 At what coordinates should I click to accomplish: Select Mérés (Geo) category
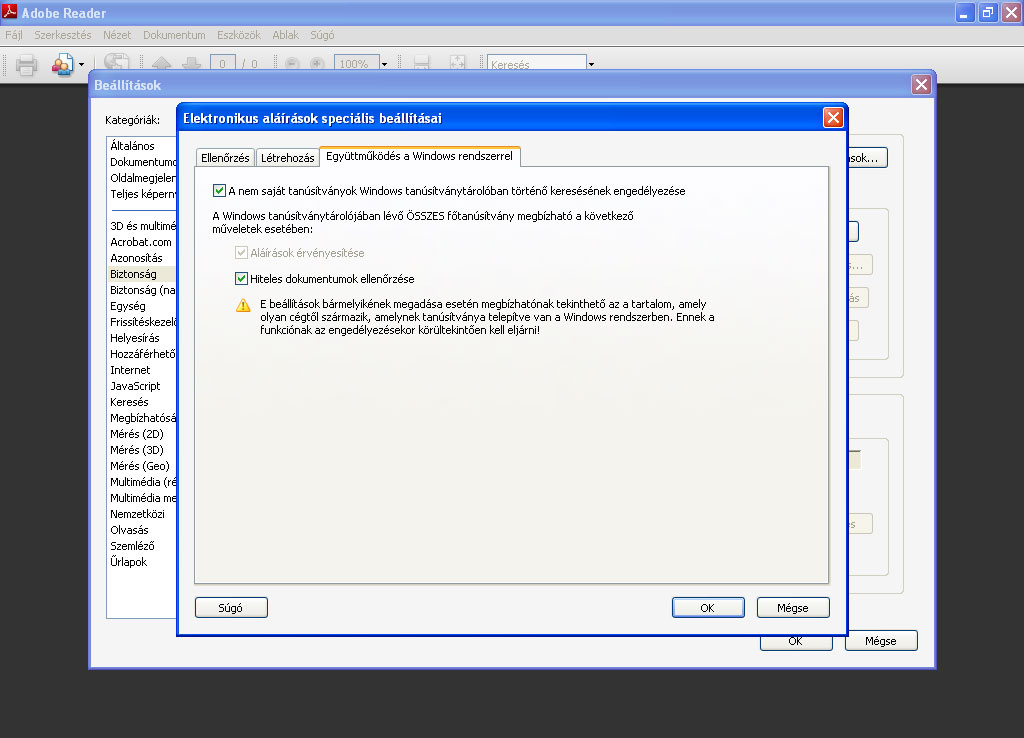(x=140, y=466)
